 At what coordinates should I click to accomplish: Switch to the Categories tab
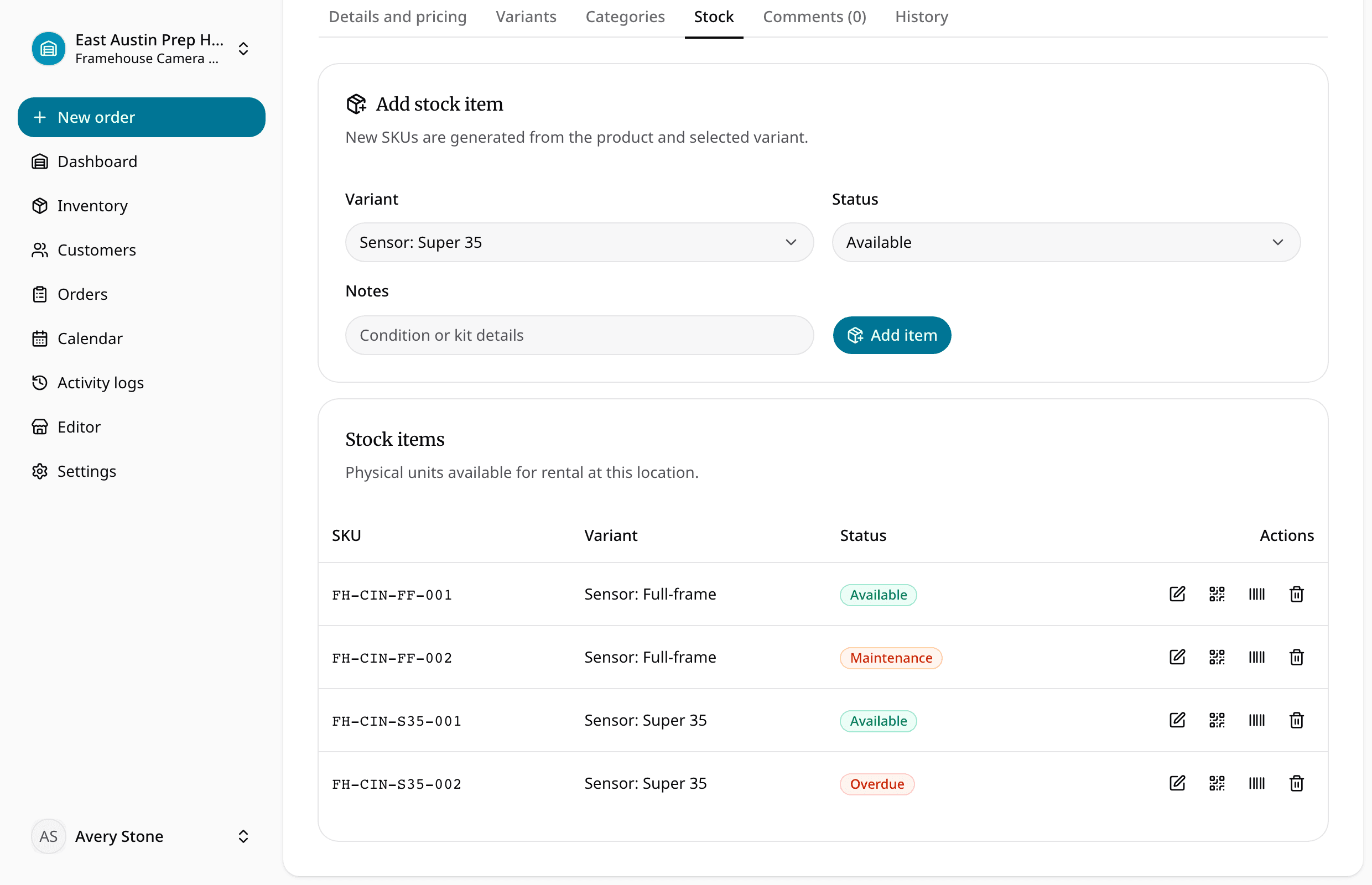point(625,17)
